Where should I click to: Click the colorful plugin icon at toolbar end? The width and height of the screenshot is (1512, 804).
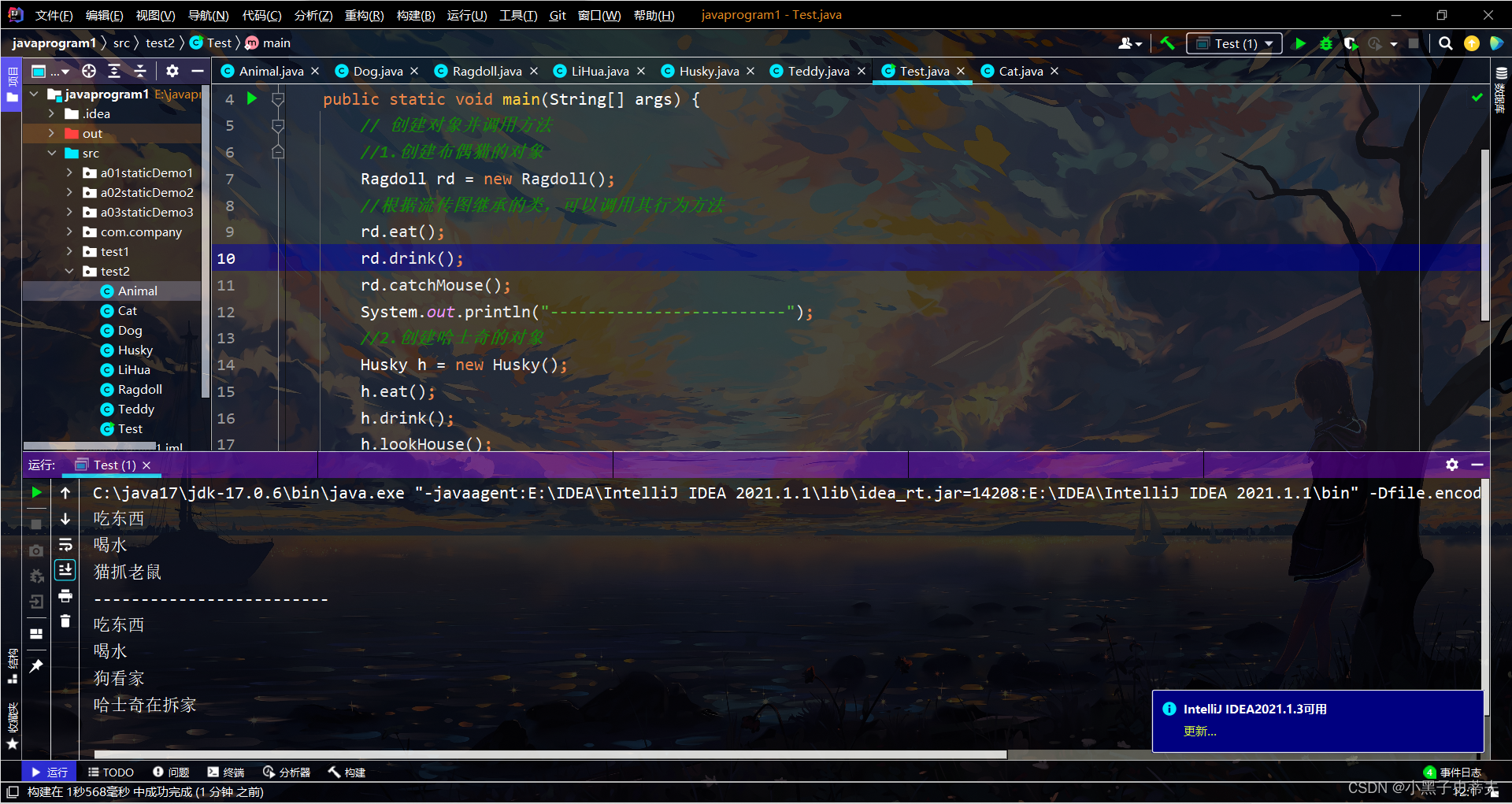click(1496, 43)
